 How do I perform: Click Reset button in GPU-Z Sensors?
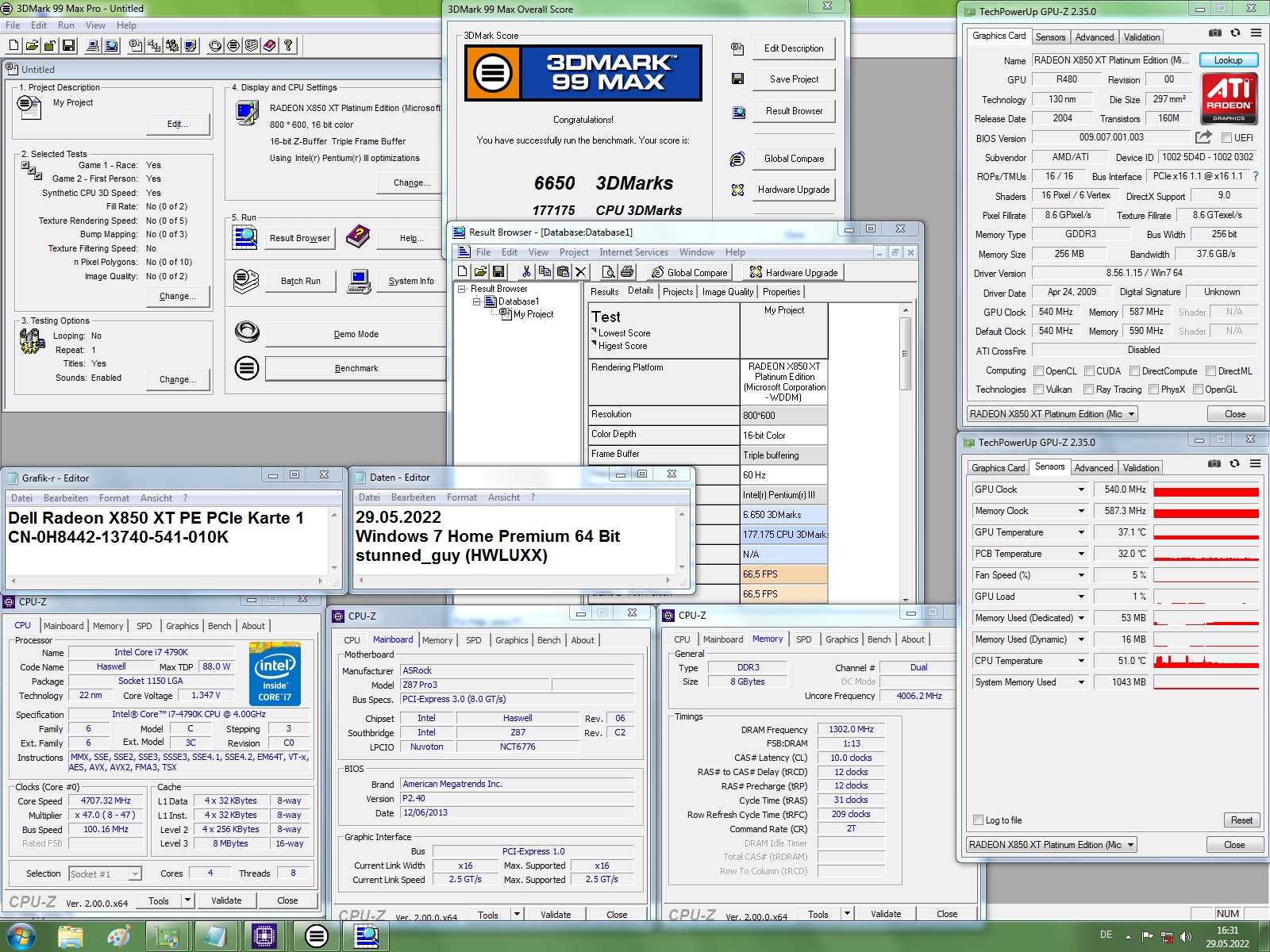pyautogui.click(x=1241, y=820)
